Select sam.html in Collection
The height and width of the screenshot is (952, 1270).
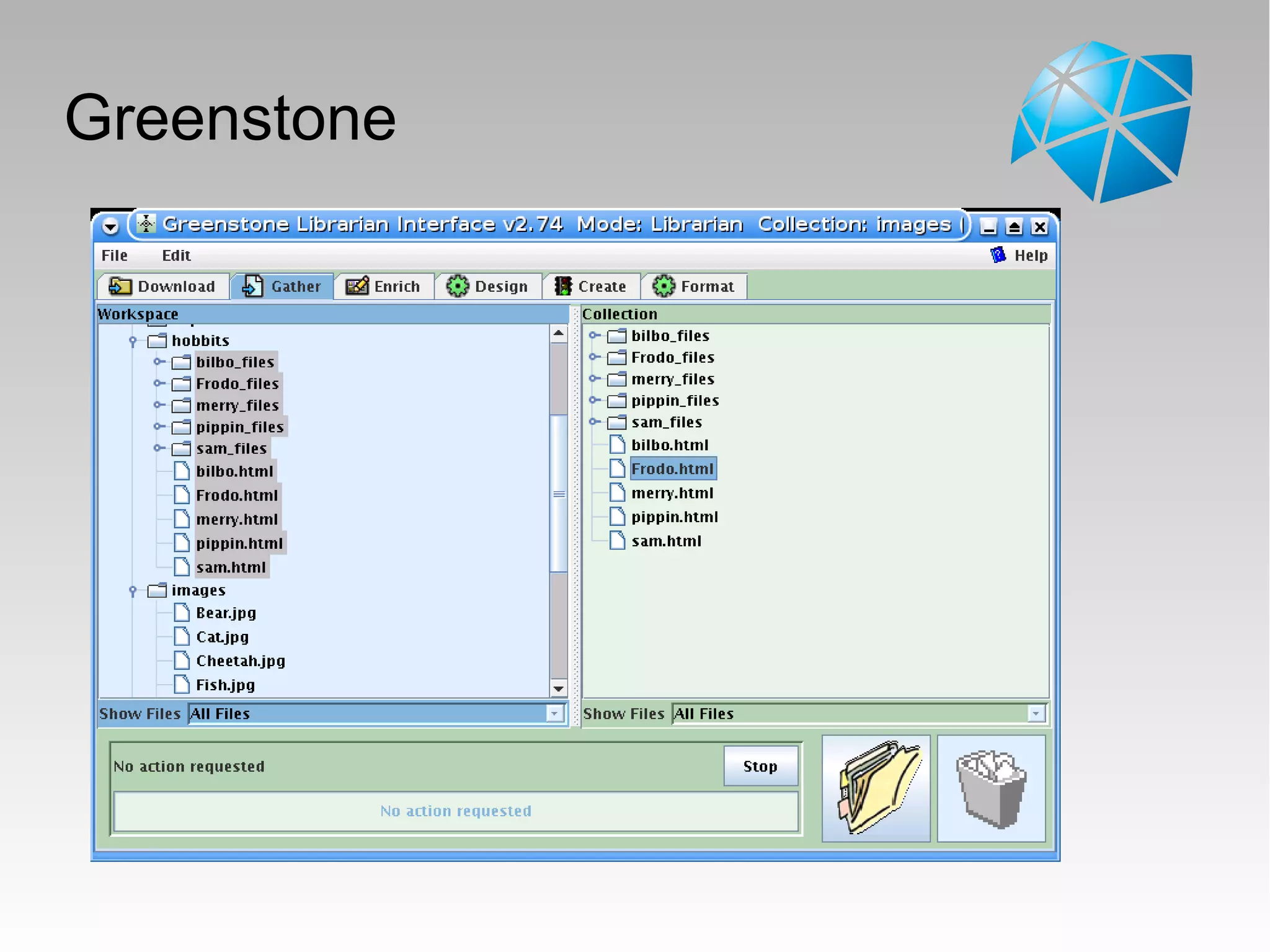[666, 541]
